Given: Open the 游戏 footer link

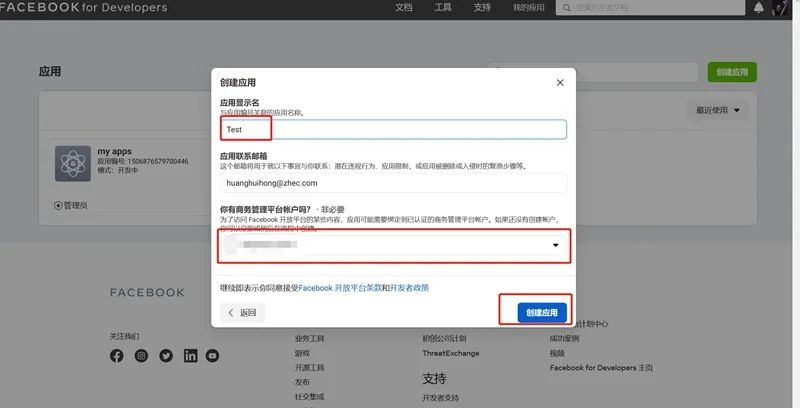Looking at the screenshot, I should pos(302,353).
